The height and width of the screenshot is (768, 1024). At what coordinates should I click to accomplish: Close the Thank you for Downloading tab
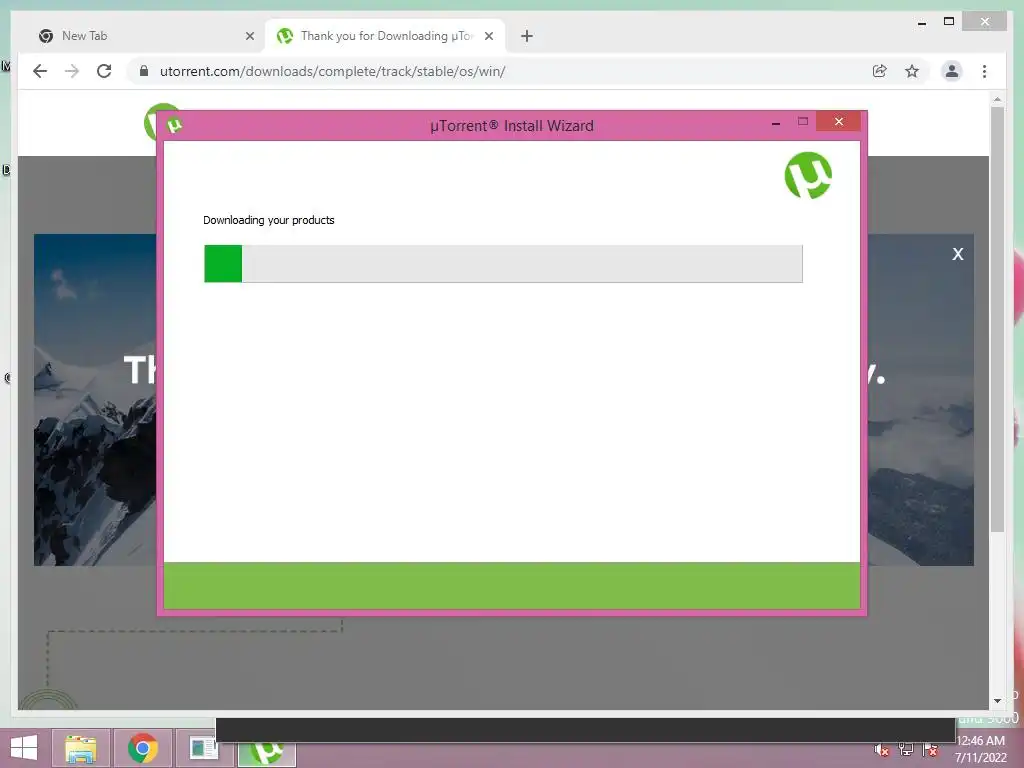click(488, 36)
